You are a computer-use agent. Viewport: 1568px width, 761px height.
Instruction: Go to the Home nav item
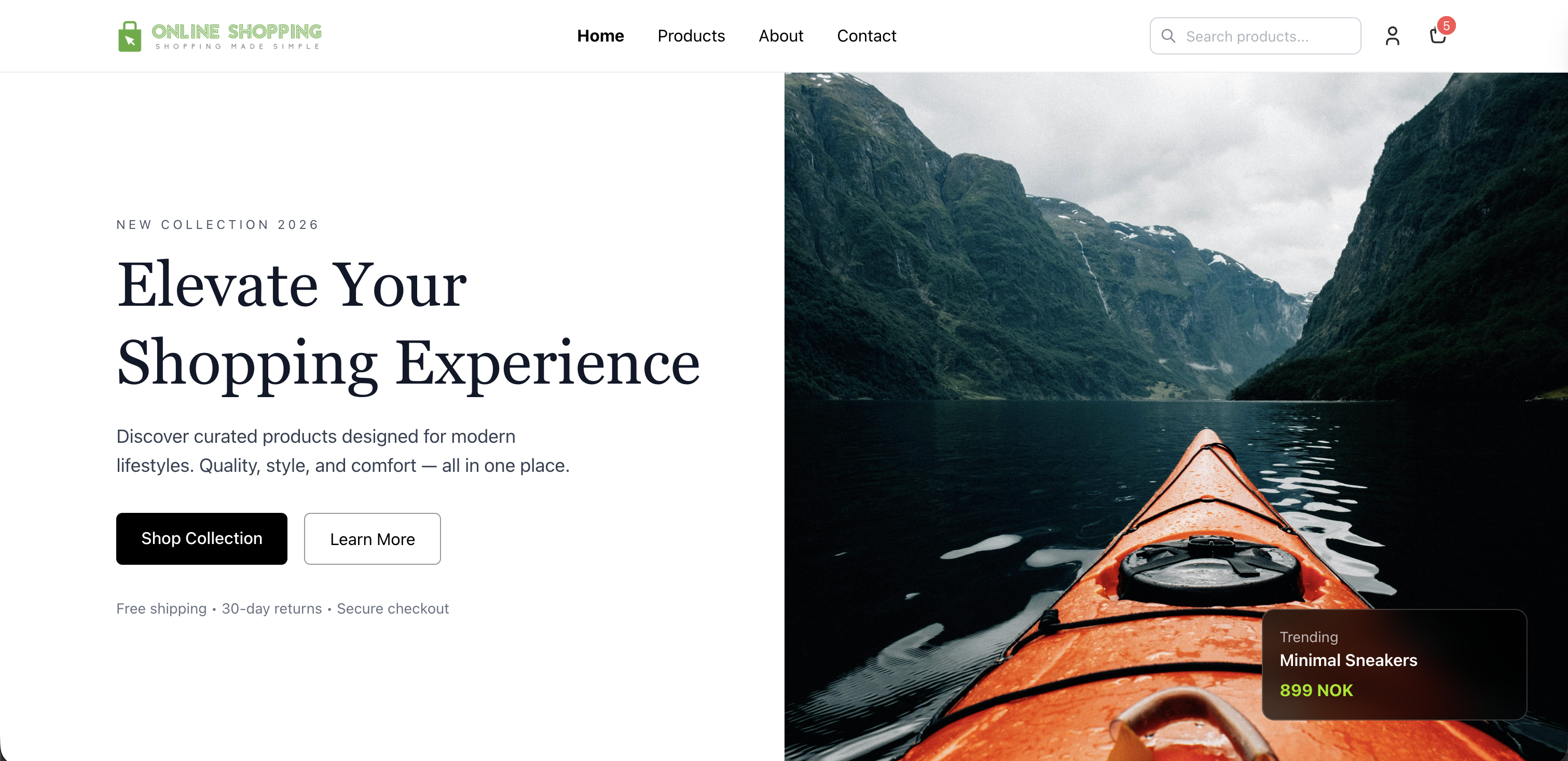pyautogui.click(x=600, y=36)
